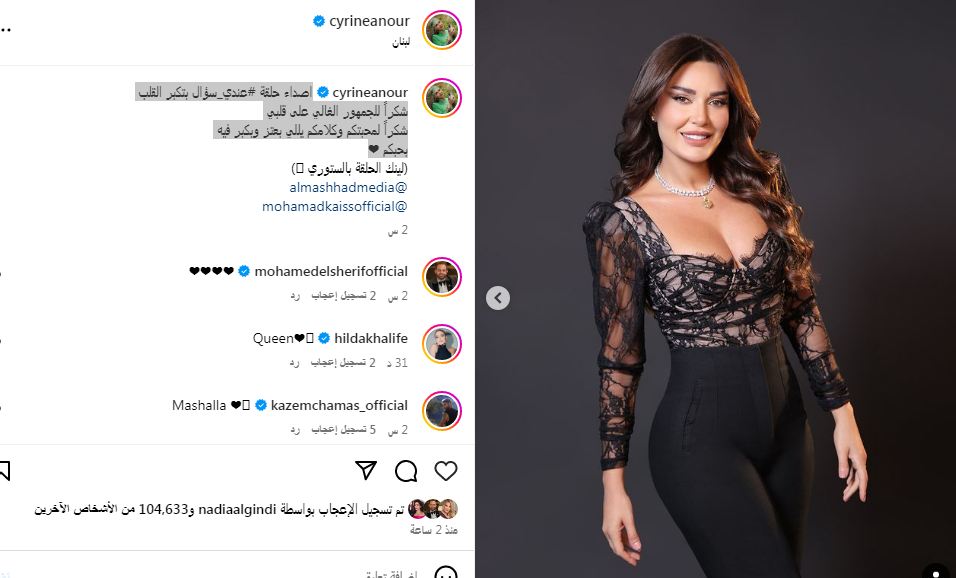Open mohamedelsherifofficial profile avatar

click(x=442, y=277)
